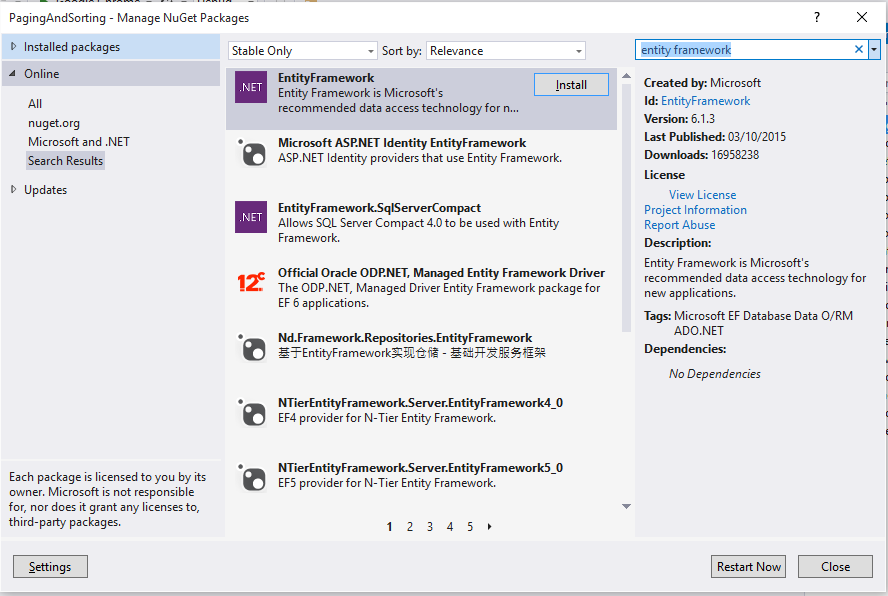Click the EntityFramework .NET package icon
The image size is (888, 596).
pyautogui.click(x=251, y=87)
